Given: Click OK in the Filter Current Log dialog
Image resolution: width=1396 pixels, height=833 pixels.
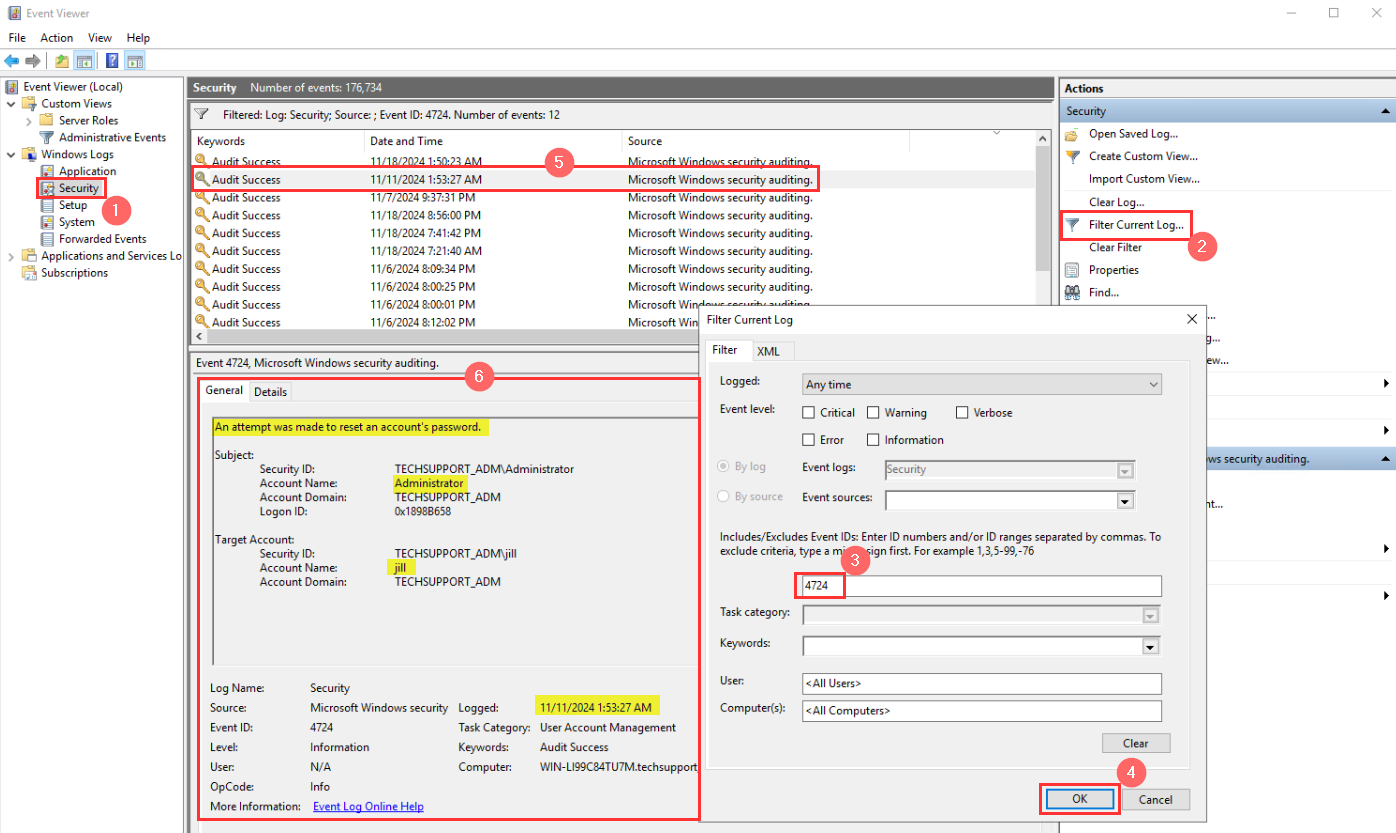Looking at the screenshot, I should (x=1078, y=799).
